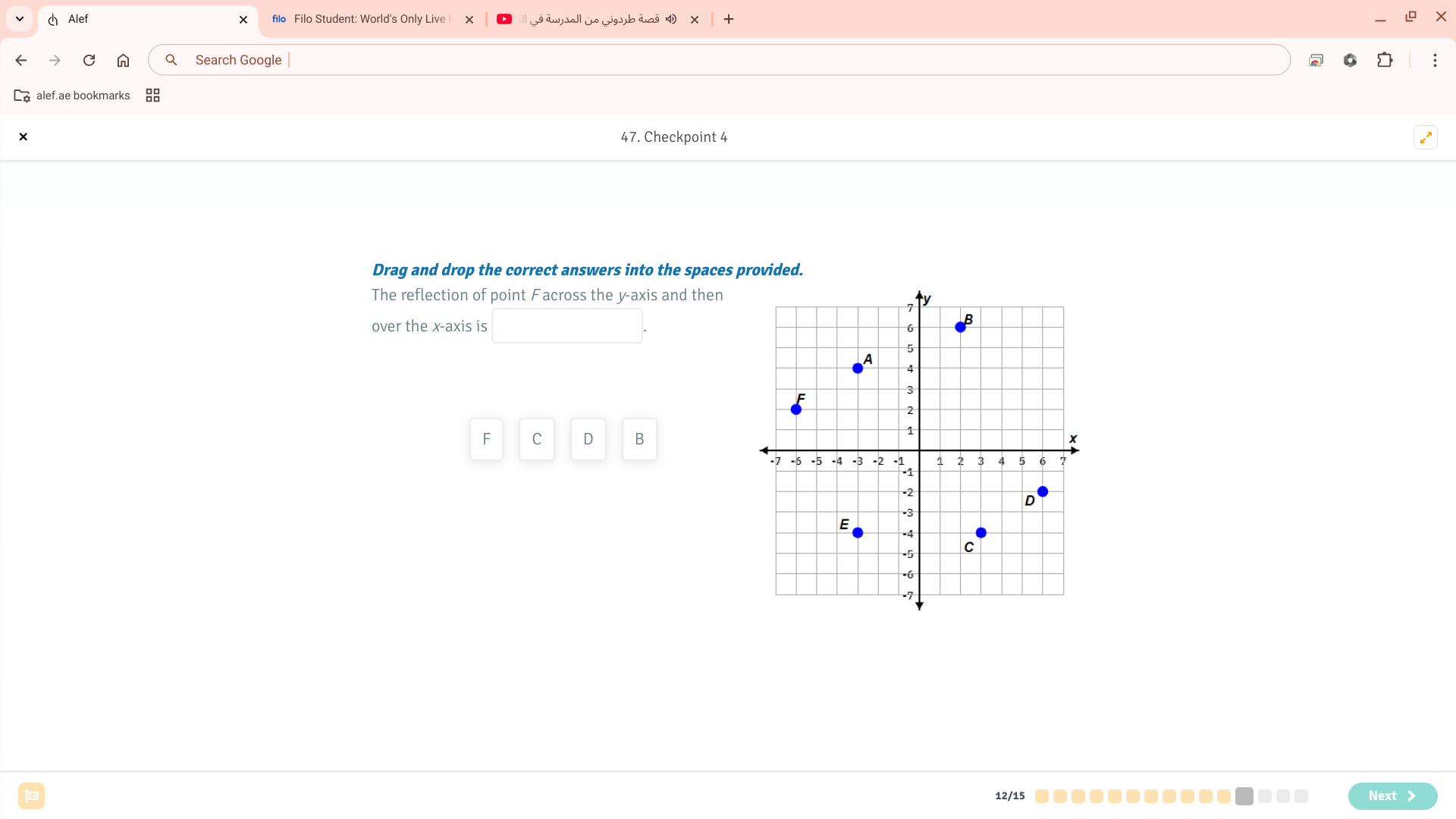Click the flag report icon at bottom left
The height and width of the screenshot is (819, 1456).
click(31, 795)
